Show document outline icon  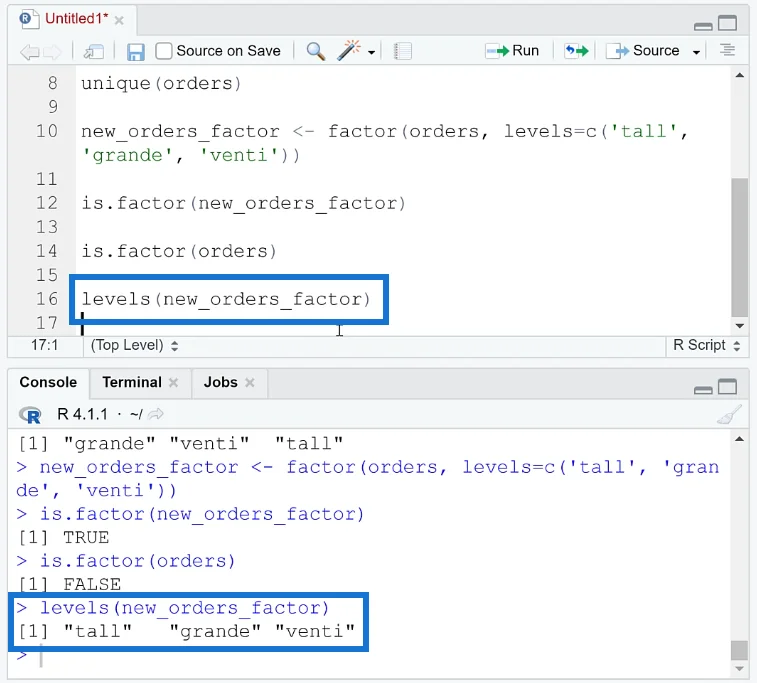[x=727, y=50]
